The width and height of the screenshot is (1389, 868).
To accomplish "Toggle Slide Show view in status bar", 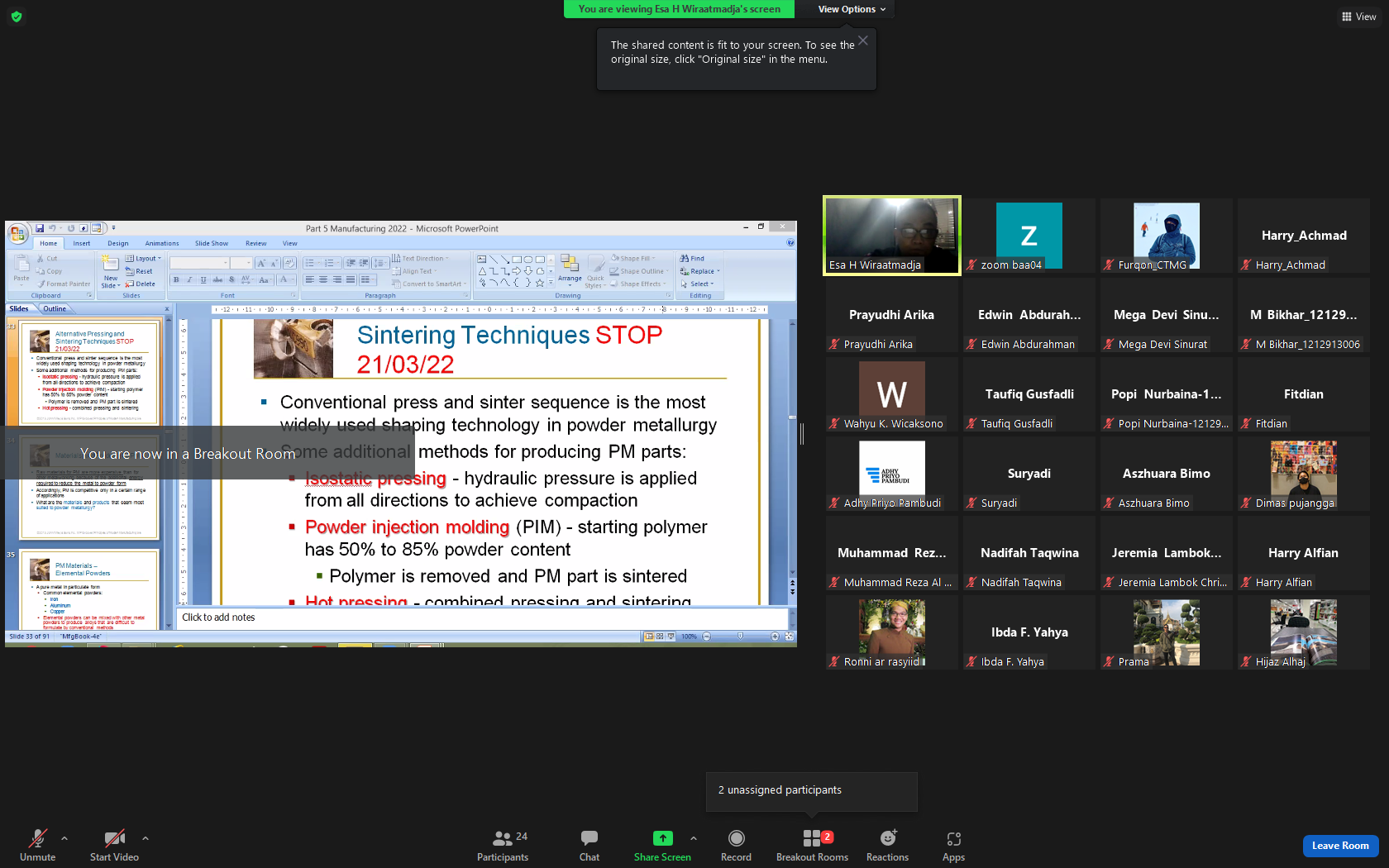I will coord(671,637).
